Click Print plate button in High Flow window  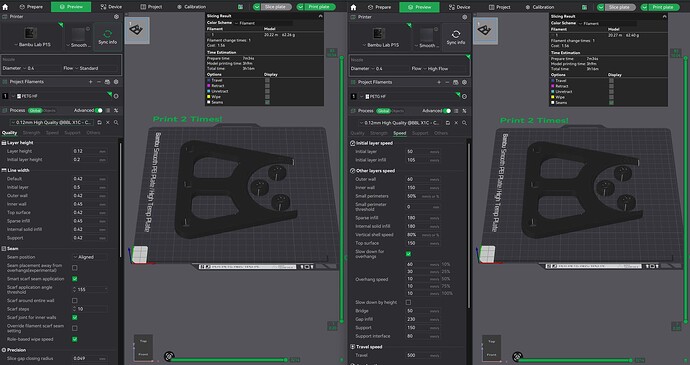pyautogui.click(x=660, y=7)
